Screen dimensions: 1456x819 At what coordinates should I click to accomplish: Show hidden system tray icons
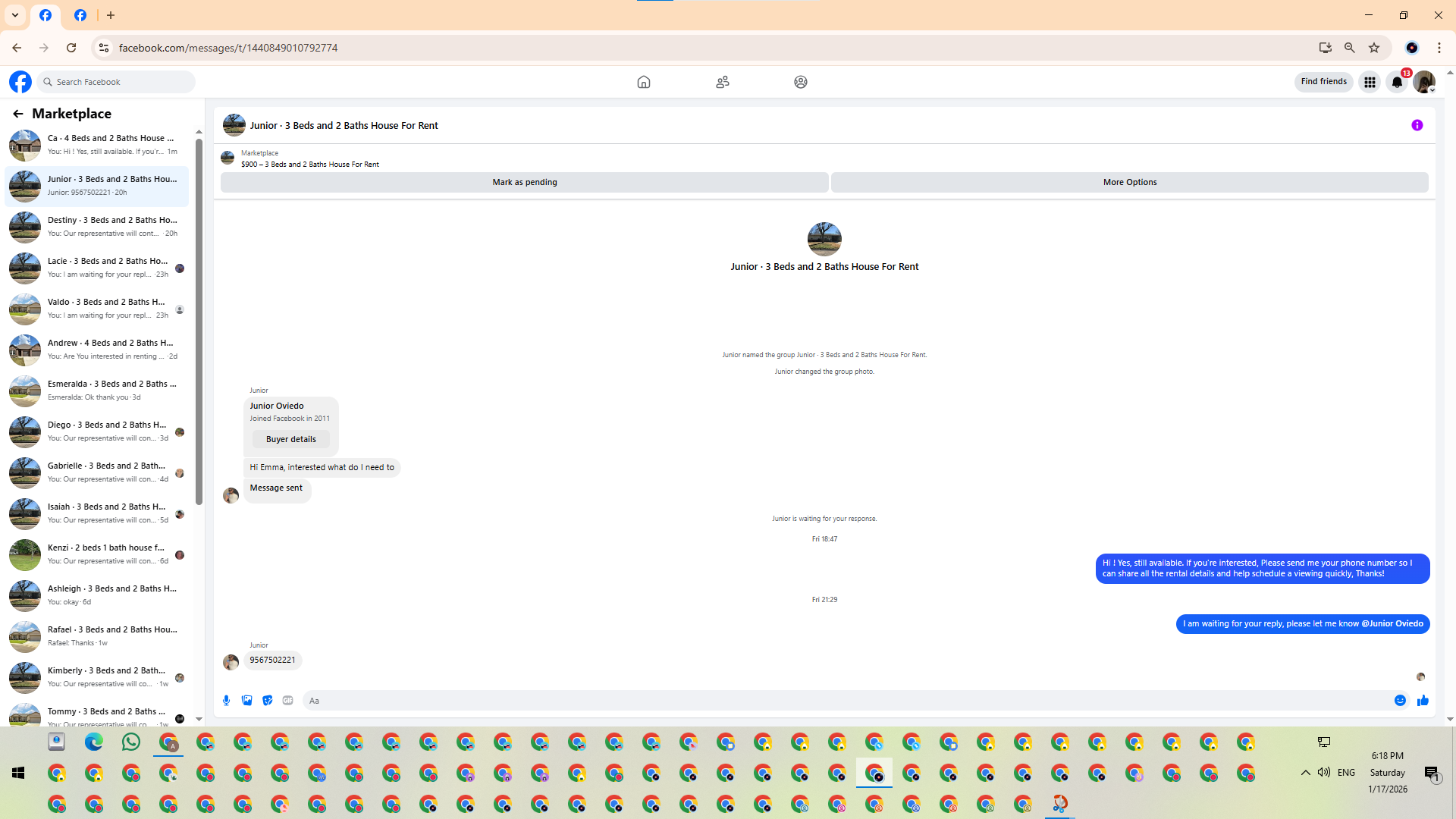click(x=1305, y=773)
